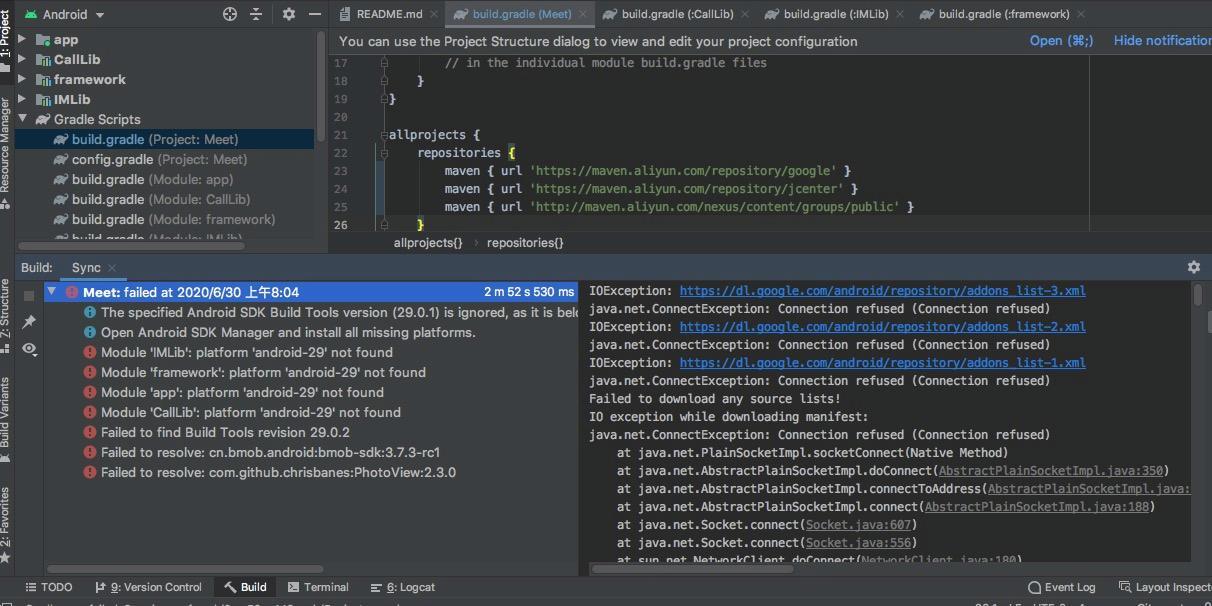This screenshot has width=1212, height=606.
Task: Open the Logcat tool window
Action: pyautogui.click(x=402, y=587)
